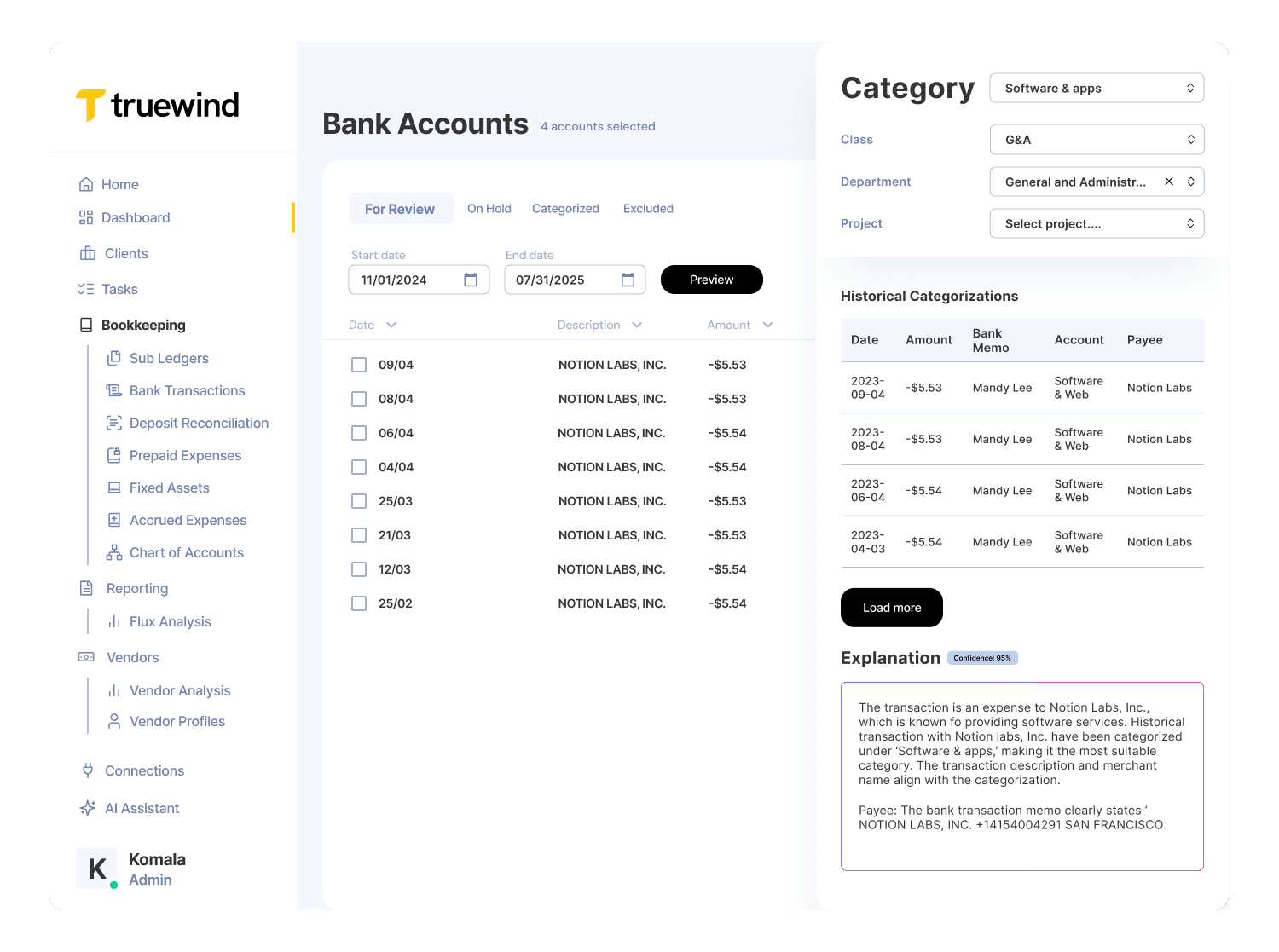
Task: Clear the Department selection with X icon
Action: coord(1169,182)
